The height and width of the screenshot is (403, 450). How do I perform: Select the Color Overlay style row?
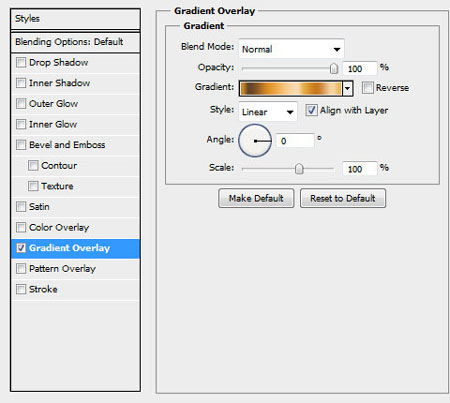coord(75,227)
